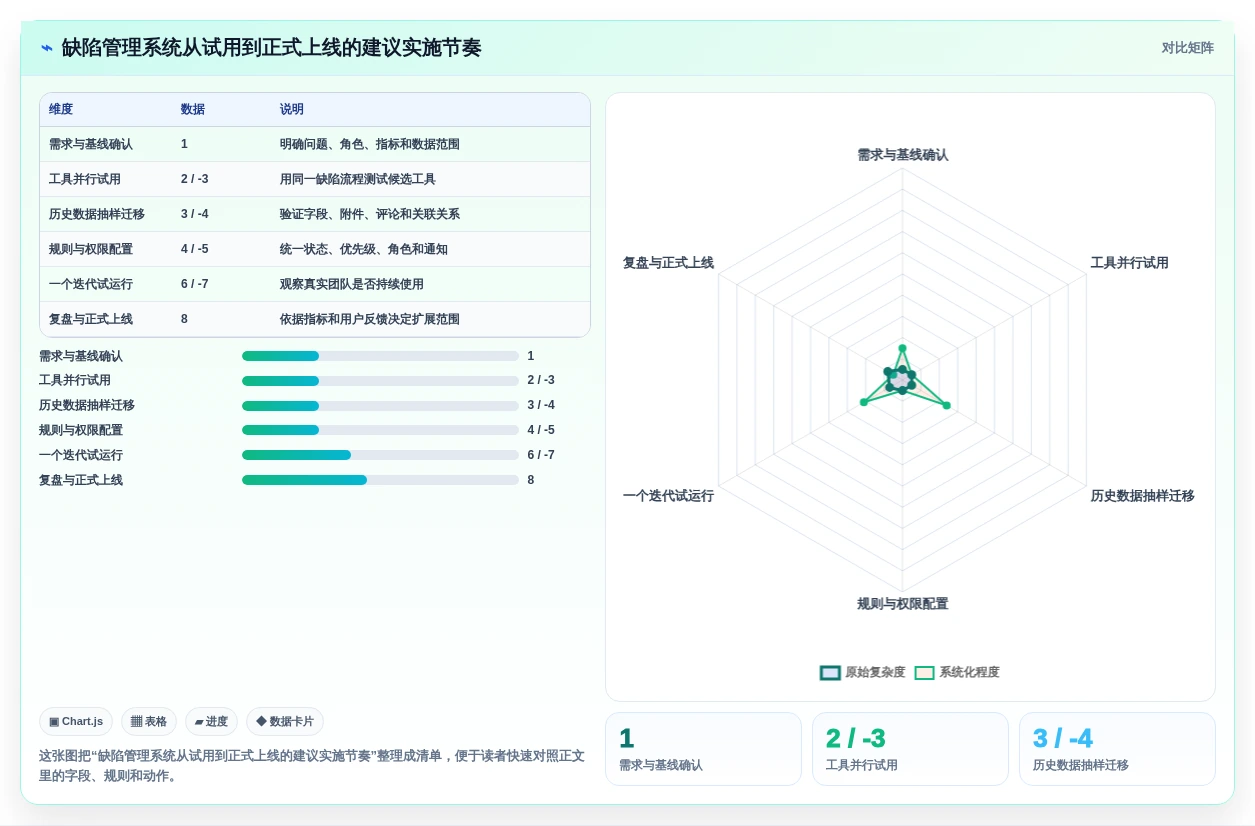The height and width of the screenshot is (826, 1255).
Task: Toggle the 系统化程度 legend swatch
Action: coord(924,673)
